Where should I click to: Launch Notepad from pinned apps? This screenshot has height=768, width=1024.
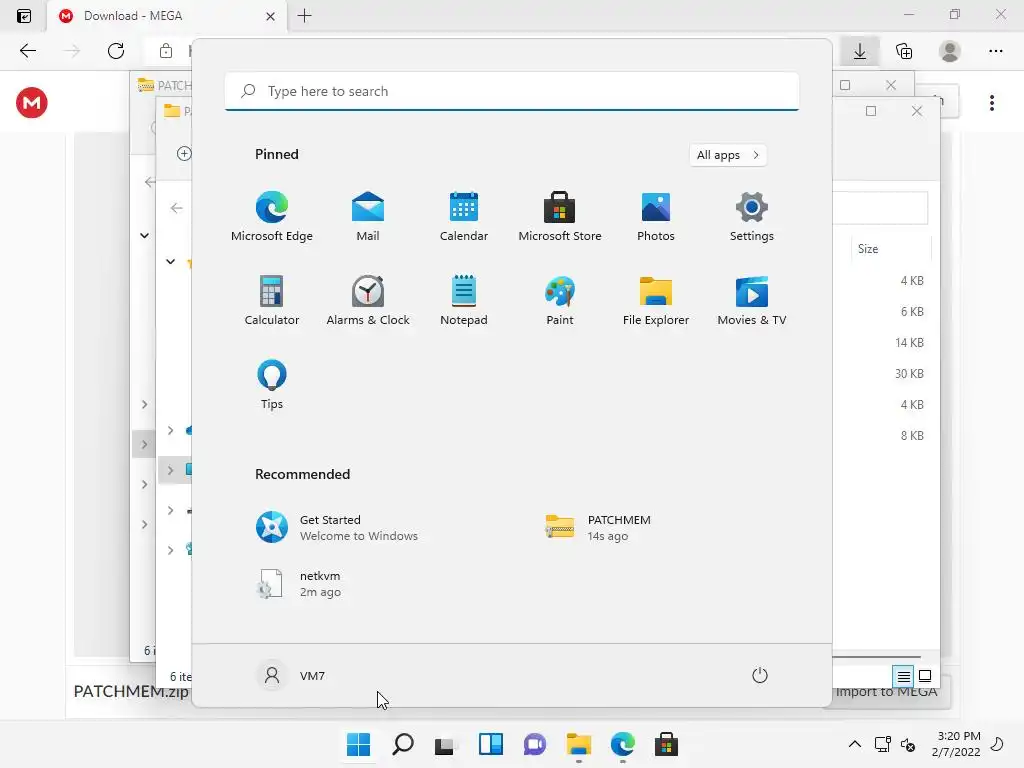pos(464,300)
